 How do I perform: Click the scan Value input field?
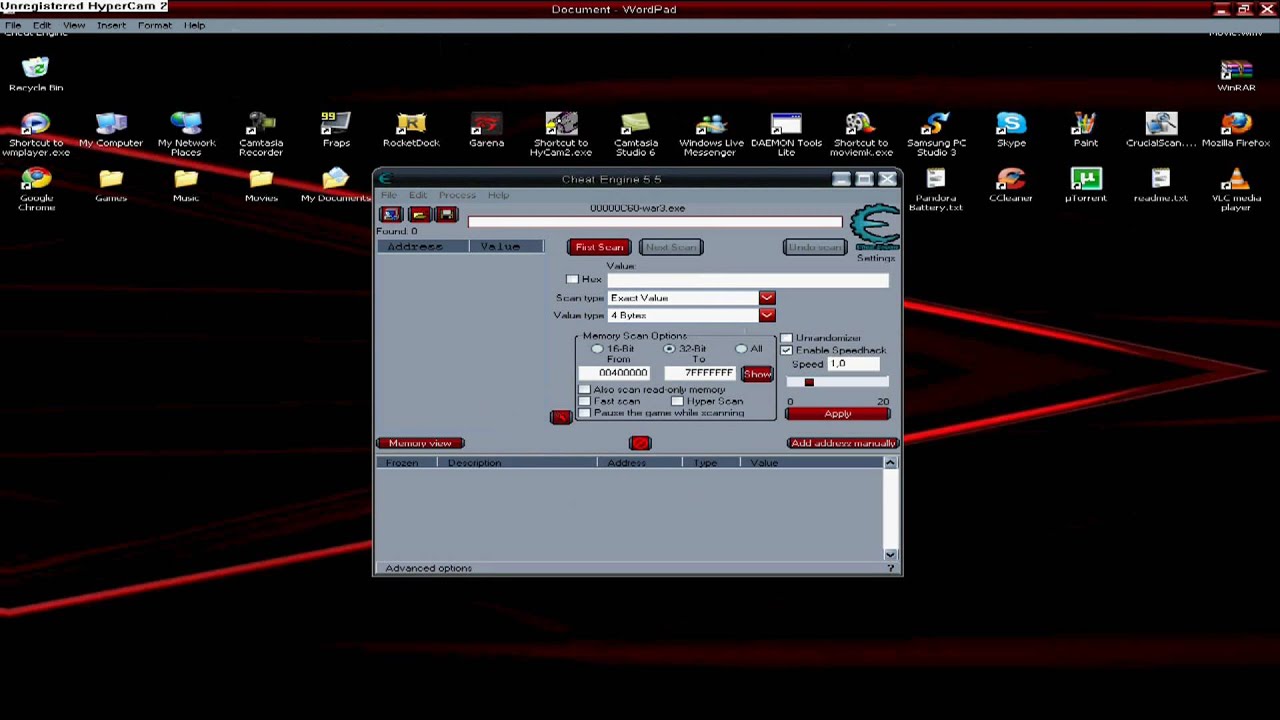point(748,280)
